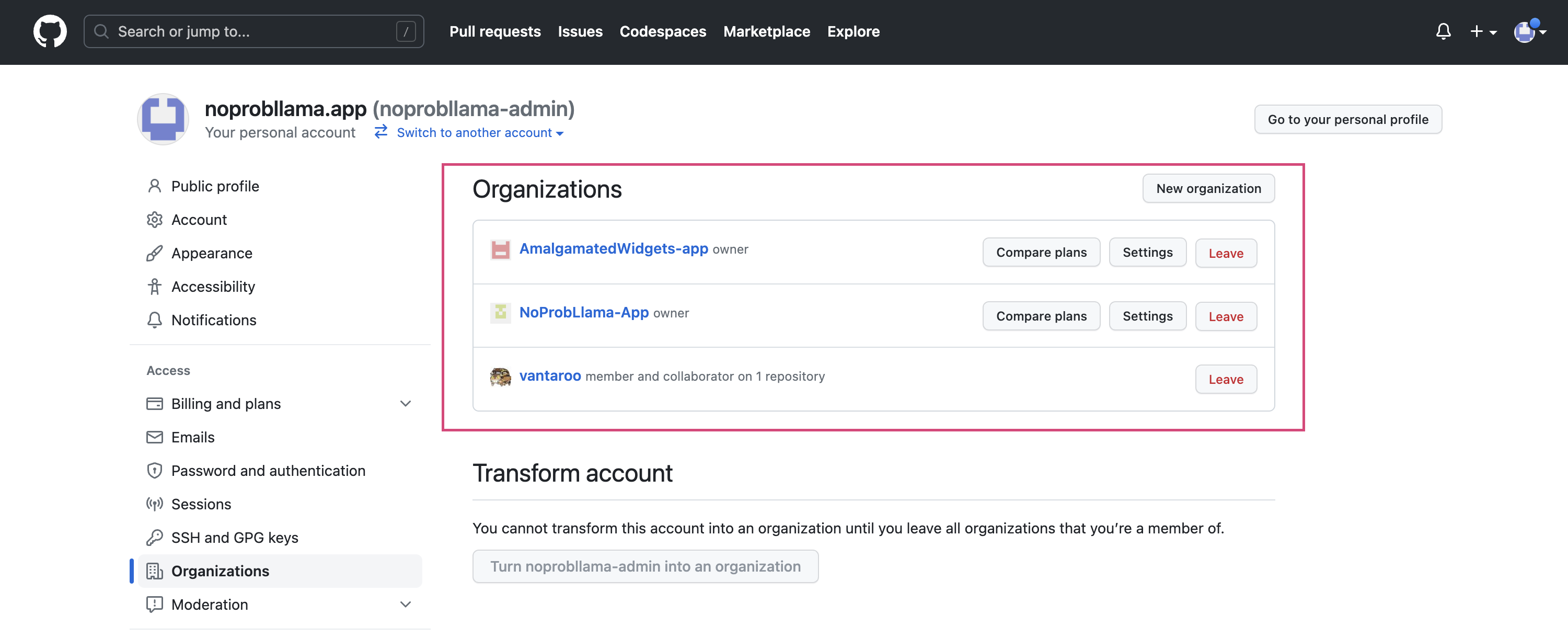Click the magnifier icon in search bar

point(101,32)
